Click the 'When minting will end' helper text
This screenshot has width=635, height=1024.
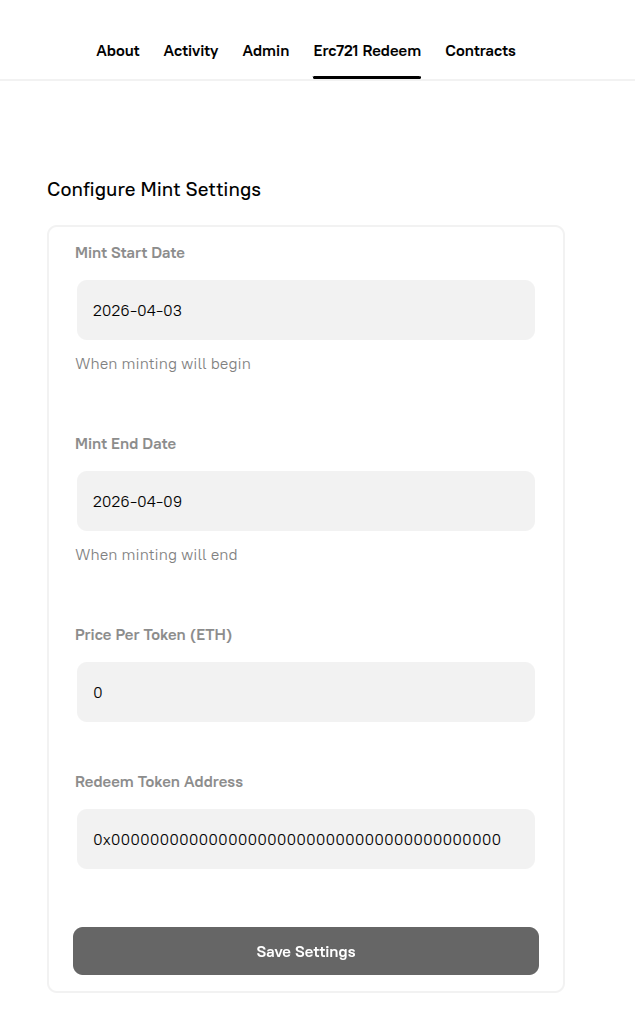coord(156,555)
